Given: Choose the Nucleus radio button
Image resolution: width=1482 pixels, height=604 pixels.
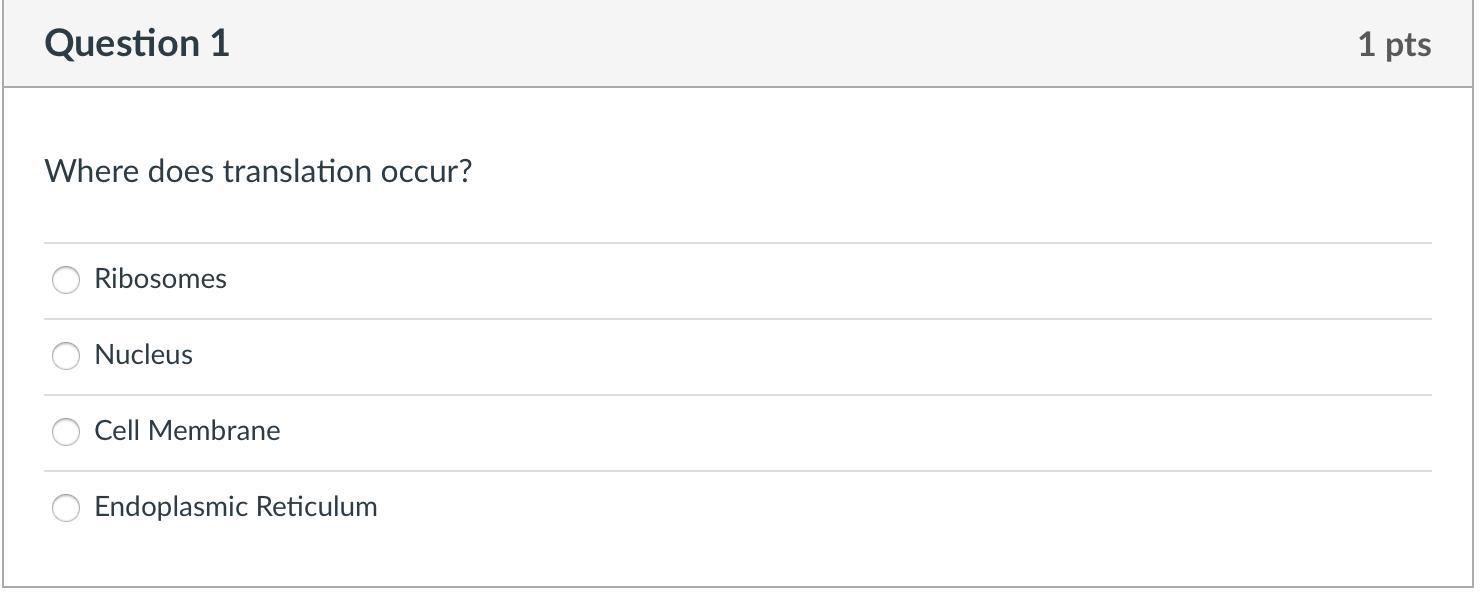Looking at the screenshot, I should click(66, 356).
